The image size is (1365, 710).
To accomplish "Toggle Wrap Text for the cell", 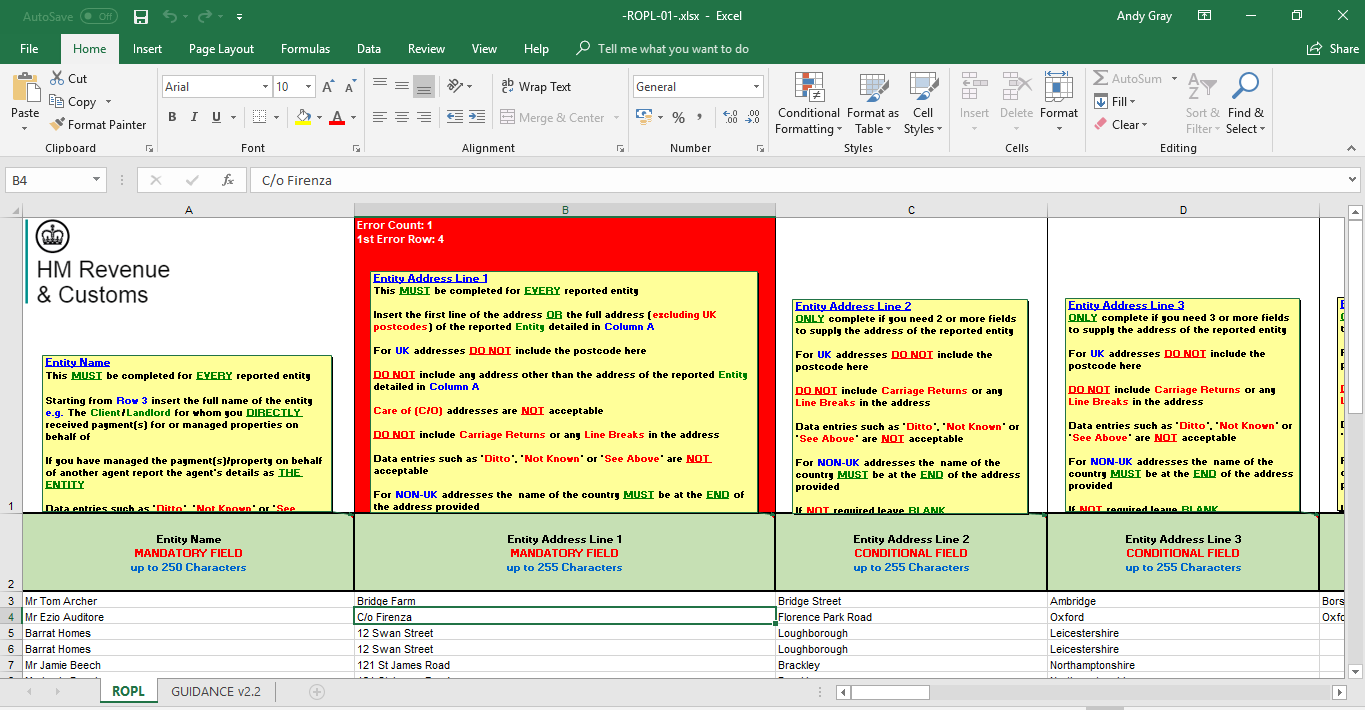I will point(535,87).
